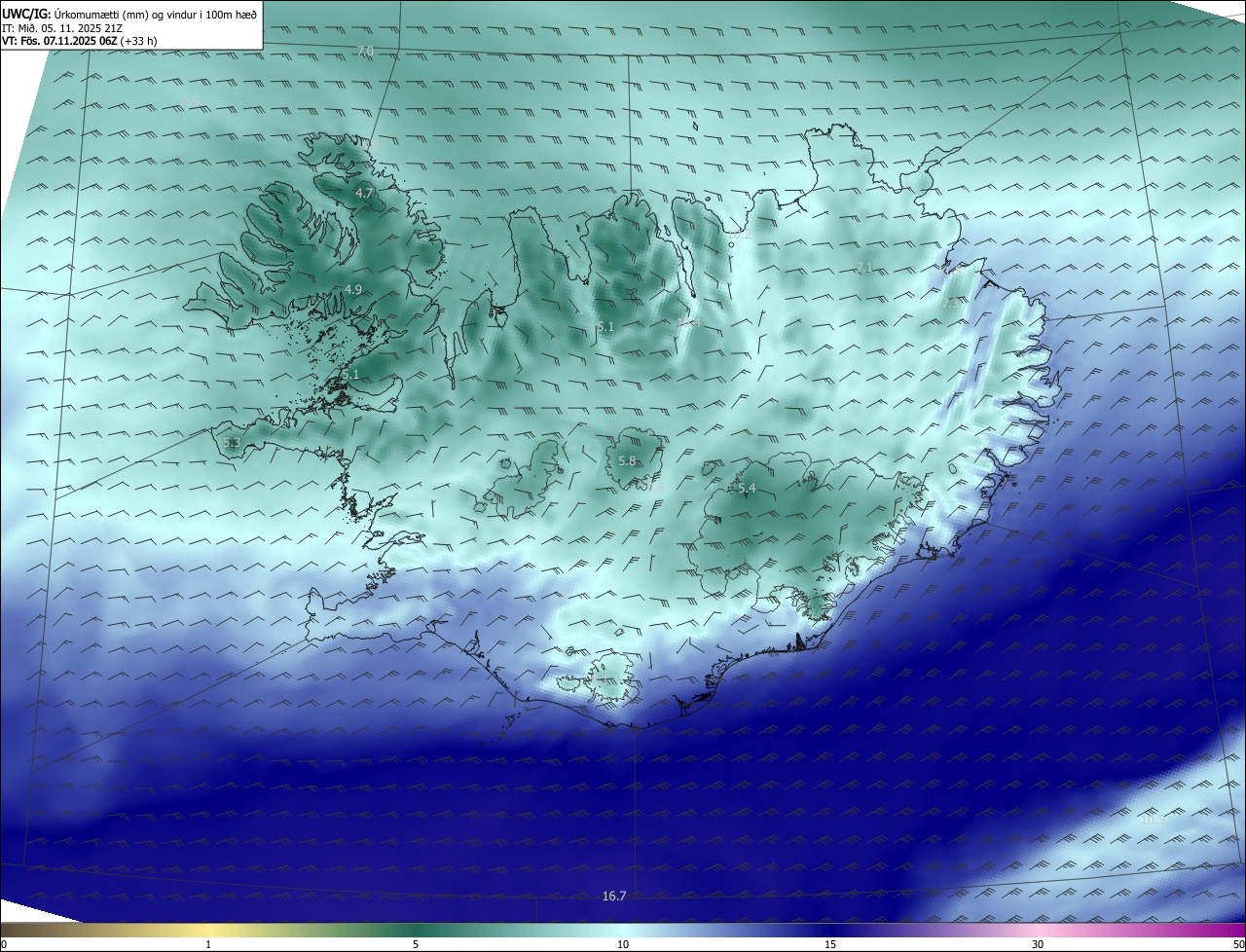1246x952 pixels.
Task: Click the colour scale tick label 1
Action: click(208, 945)
